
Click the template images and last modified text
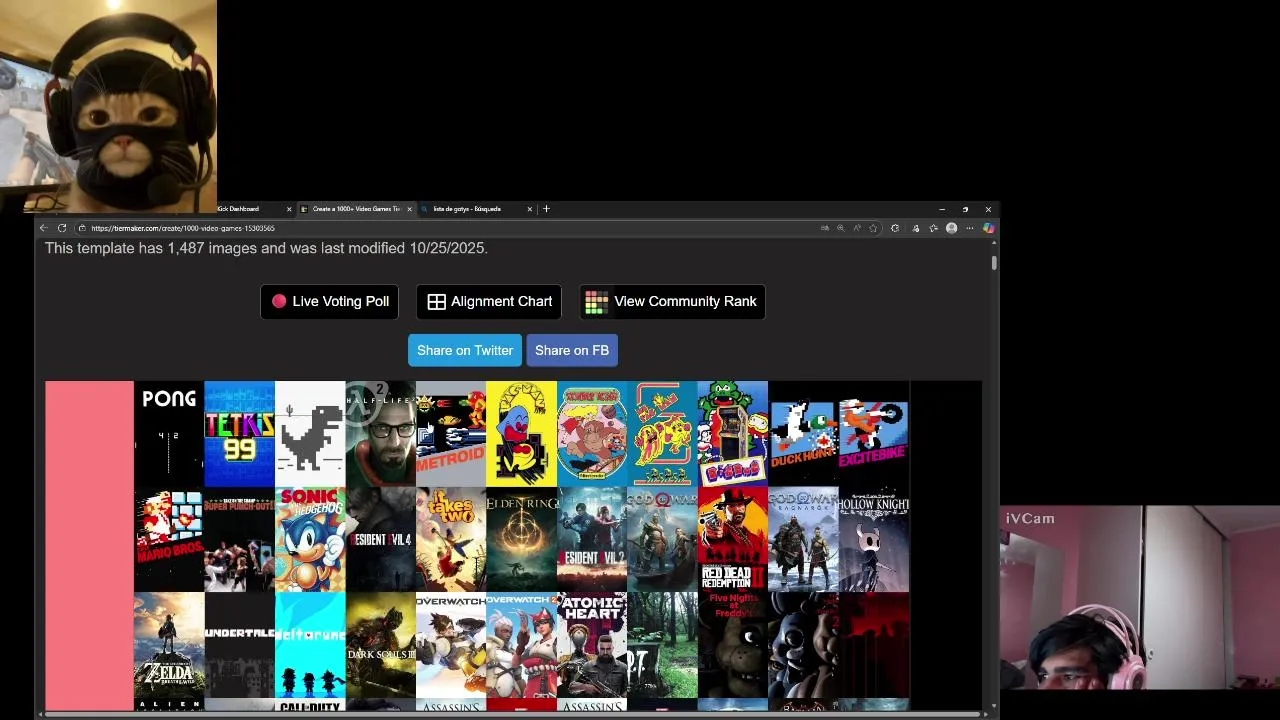click(266, 248)
